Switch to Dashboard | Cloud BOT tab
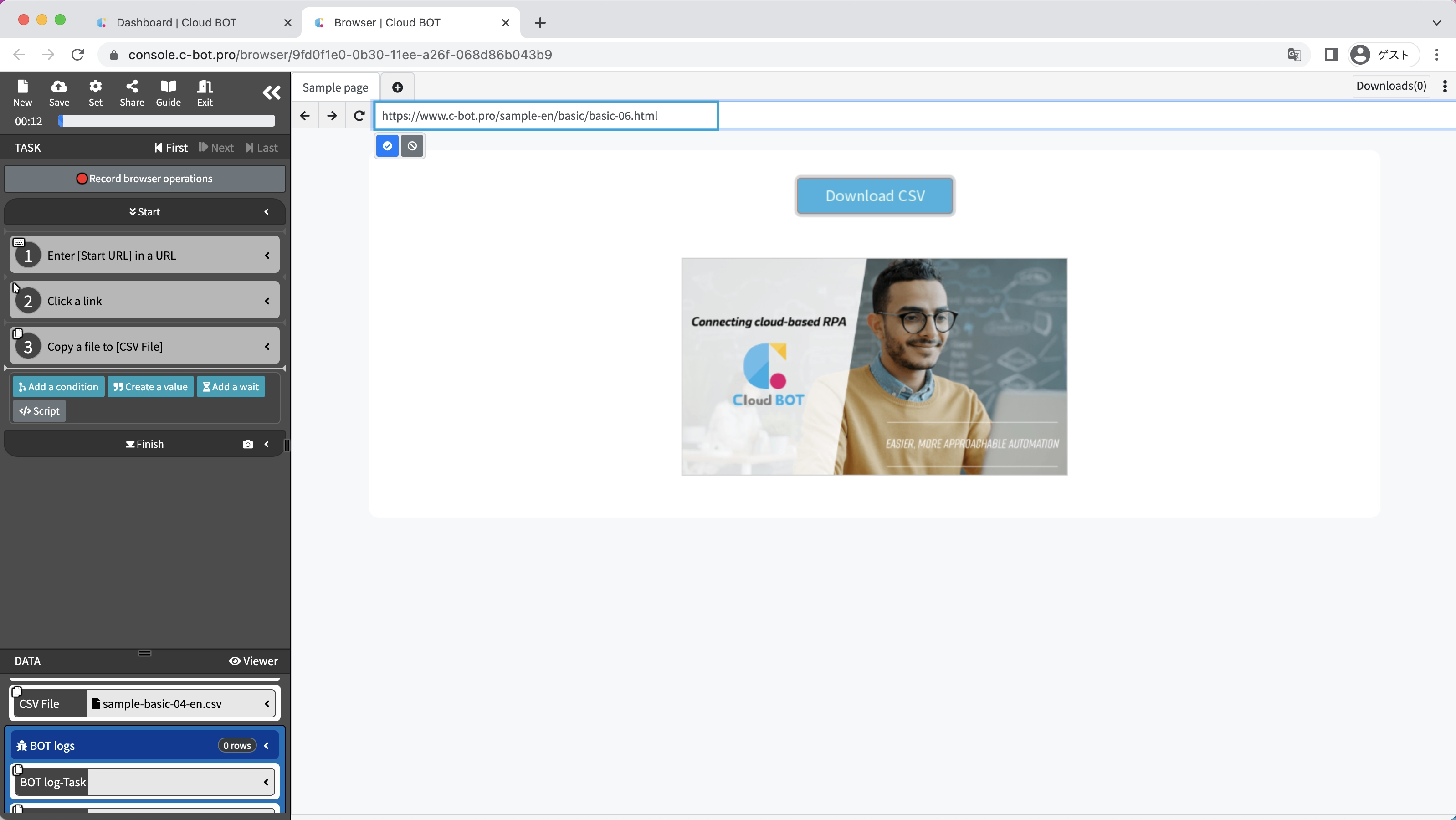 (x=176, y=23)
